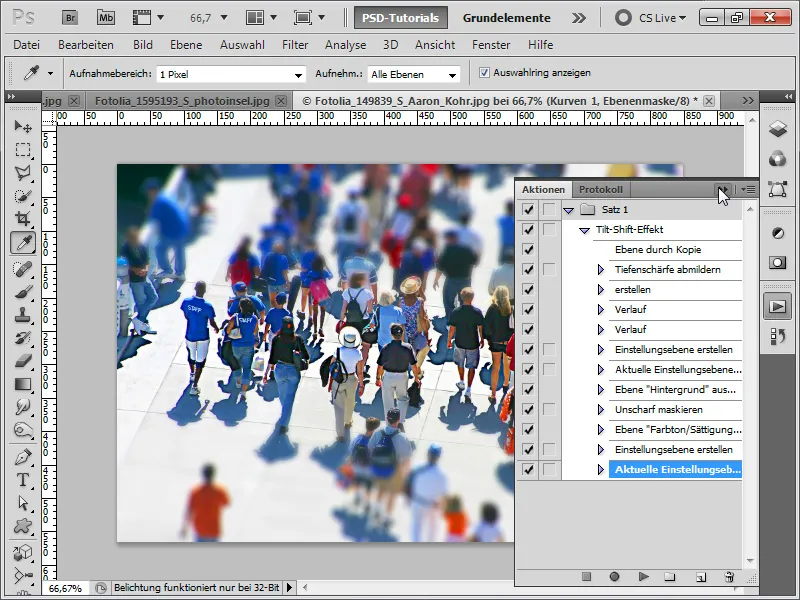Switch to Fotolia_1595193_S_photoinsel.jpg document tab

(x=182, y=101)
